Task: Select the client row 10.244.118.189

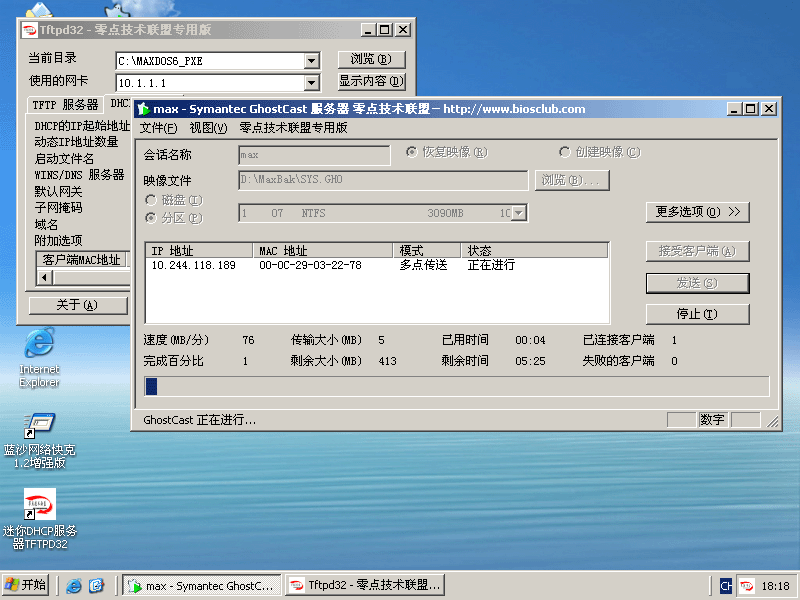Action: click(193, 266)
